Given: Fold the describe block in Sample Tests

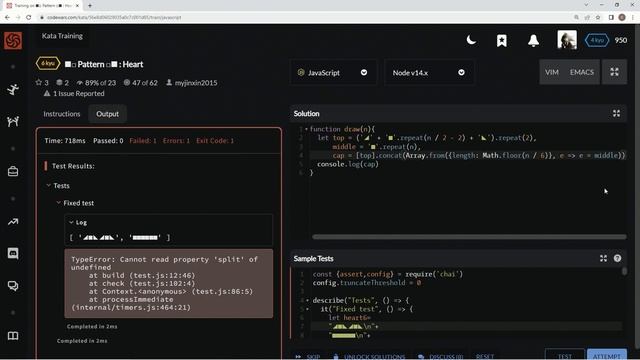Looking at the screenshot, I should point(307,300).
